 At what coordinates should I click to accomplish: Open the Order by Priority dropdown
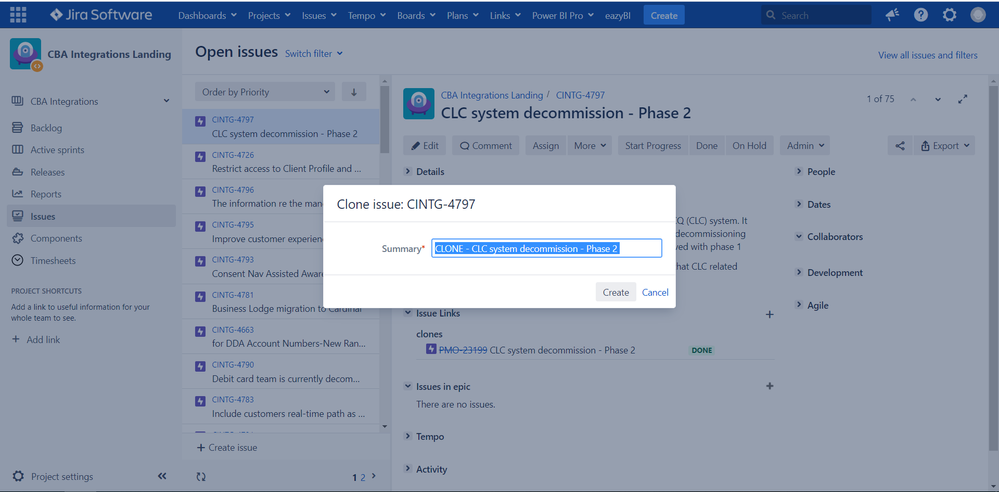265,92
